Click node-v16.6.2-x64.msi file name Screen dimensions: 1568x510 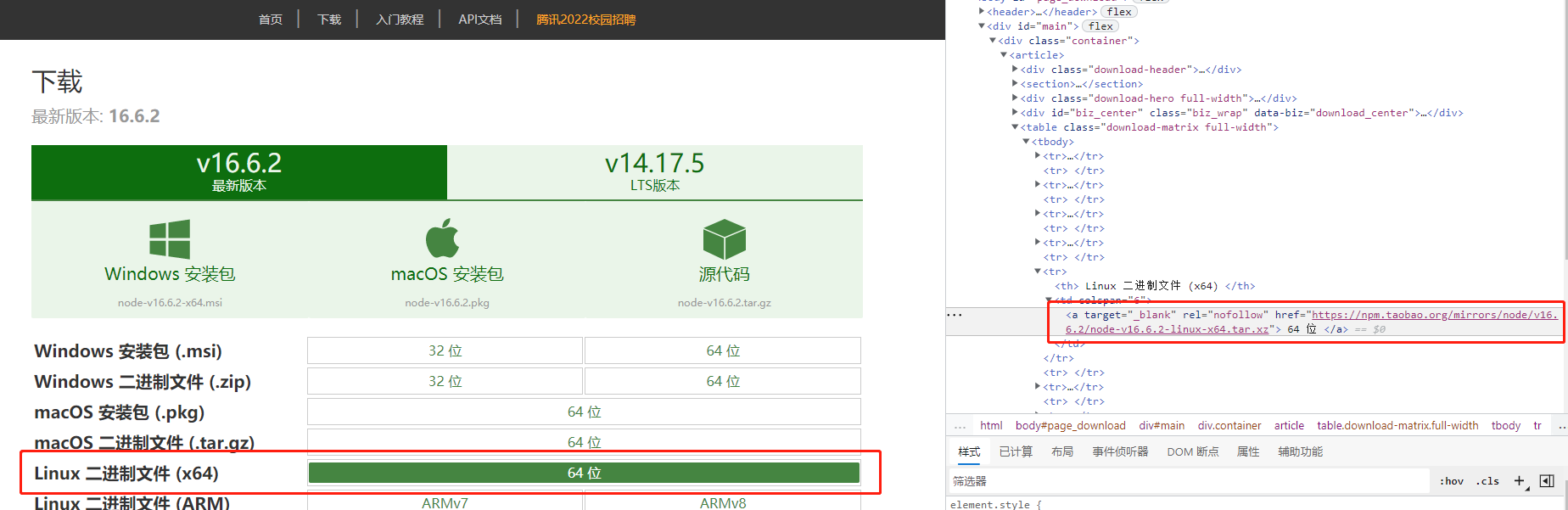(170, 302)
